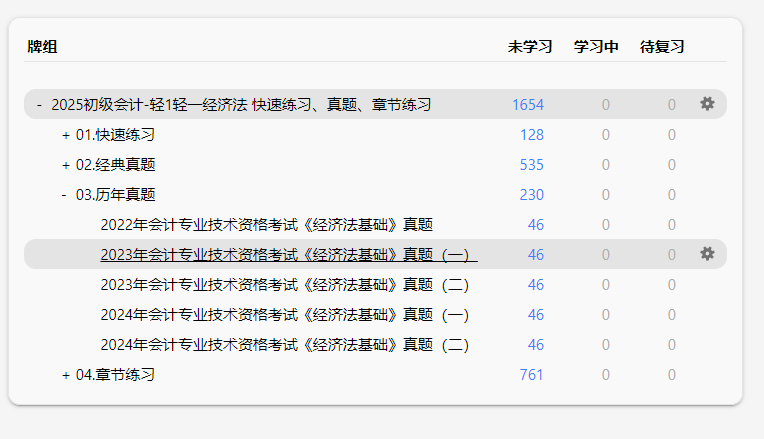Image resolution: width=764 pixels, height=439 pixels.
Task: Click the 未学习 column header
Action: [530, 47]
